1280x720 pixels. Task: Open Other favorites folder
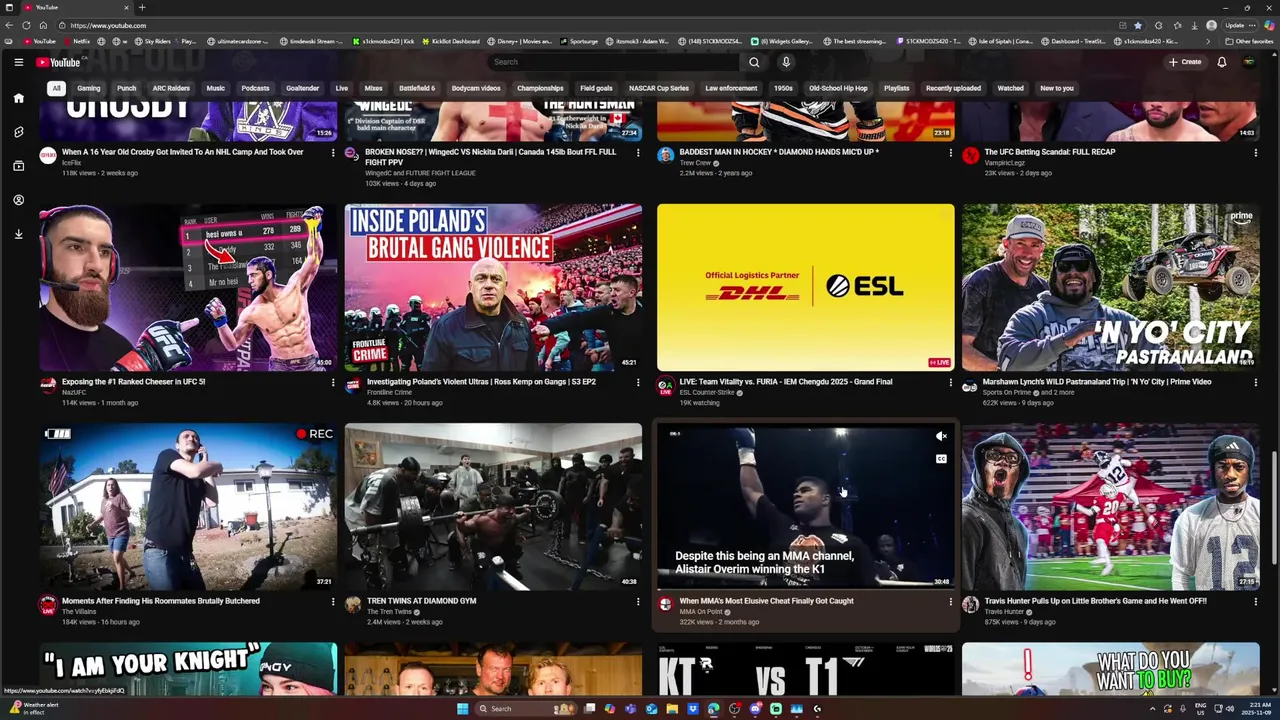pyautogui.click(x=1249, y=41)
